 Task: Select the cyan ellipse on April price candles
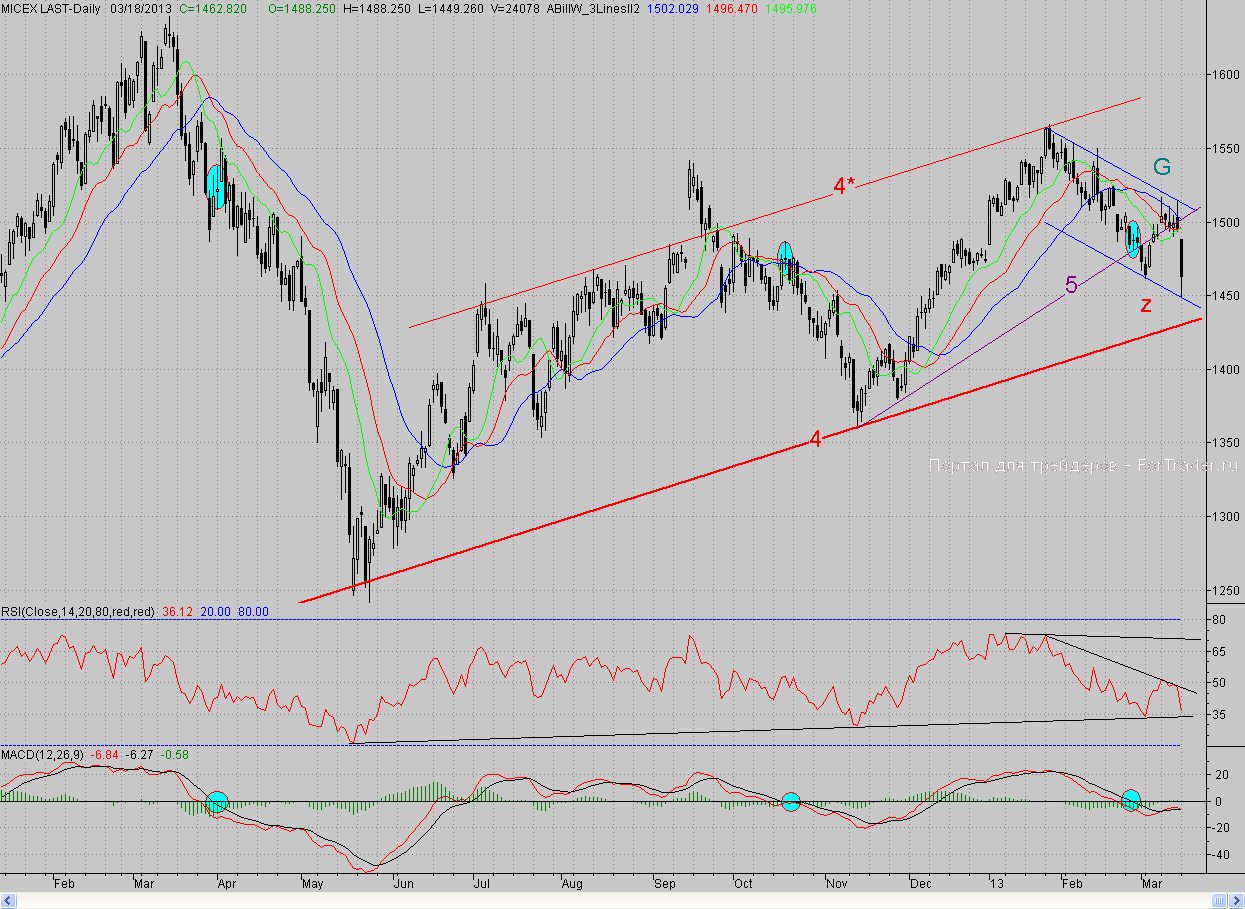pyautogui.click(x=215, y=186)
